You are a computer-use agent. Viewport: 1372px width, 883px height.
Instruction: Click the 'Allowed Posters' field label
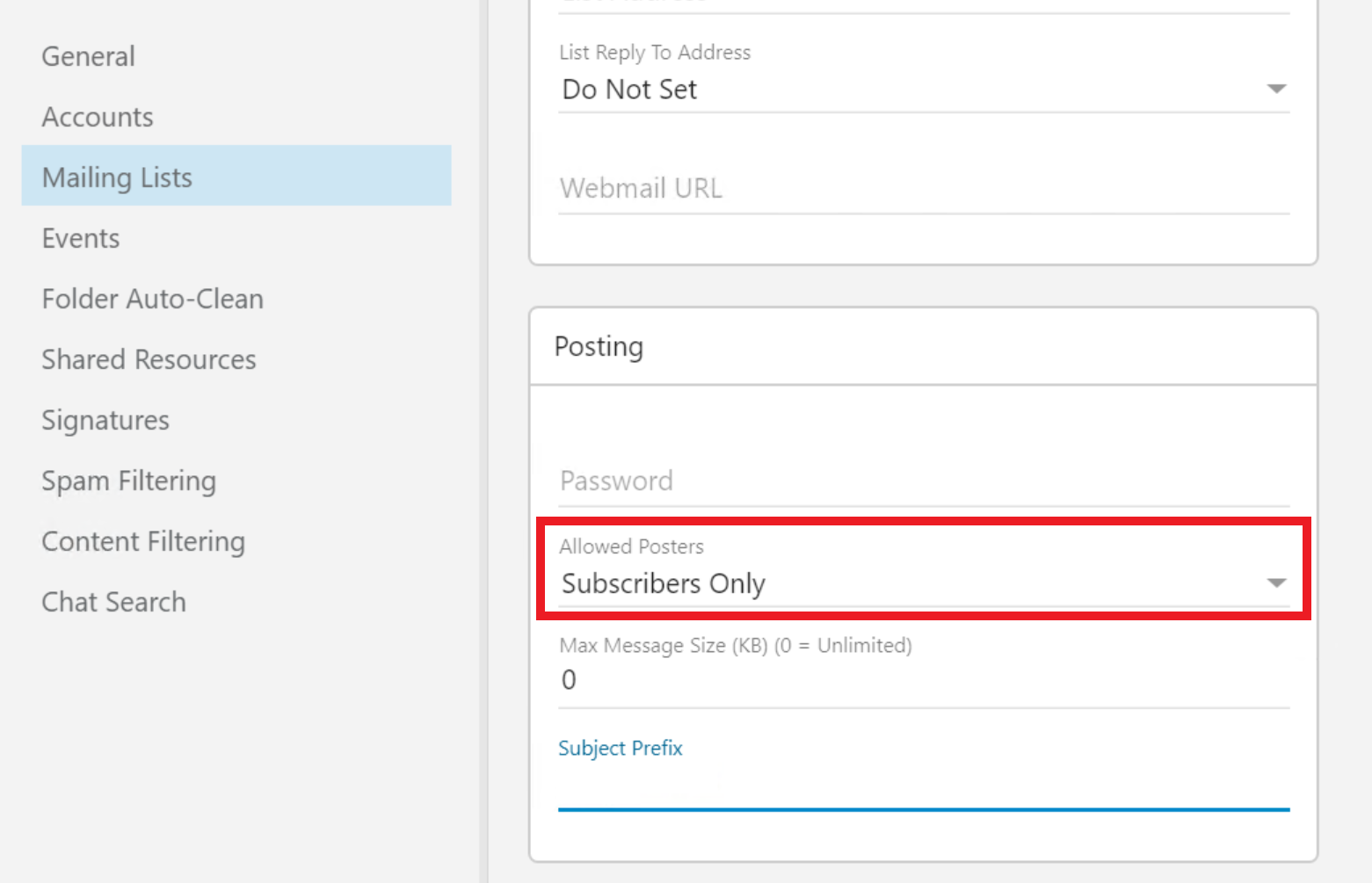[631, 546]
